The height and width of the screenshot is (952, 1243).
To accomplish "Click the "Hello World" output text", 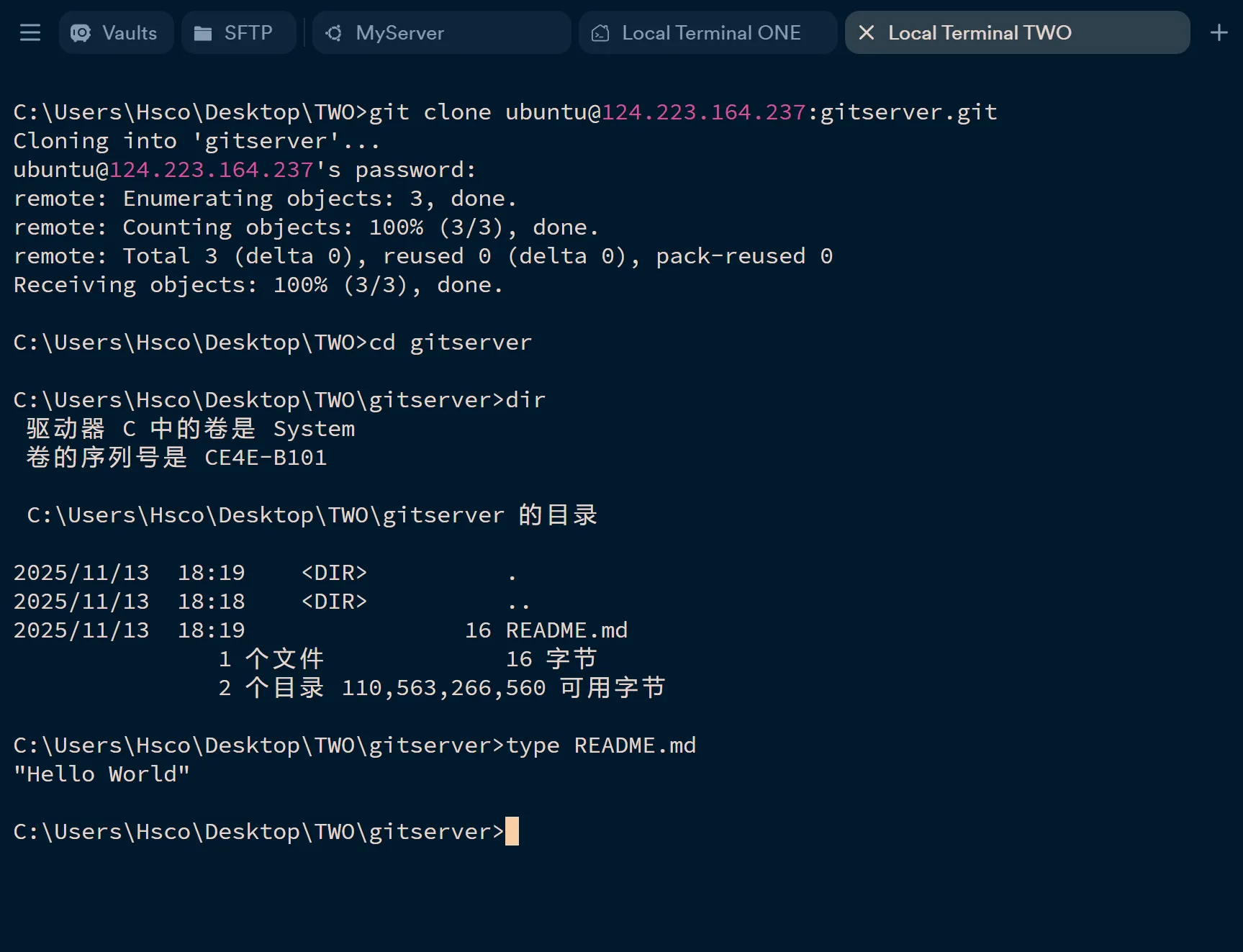I will point(101,774).
